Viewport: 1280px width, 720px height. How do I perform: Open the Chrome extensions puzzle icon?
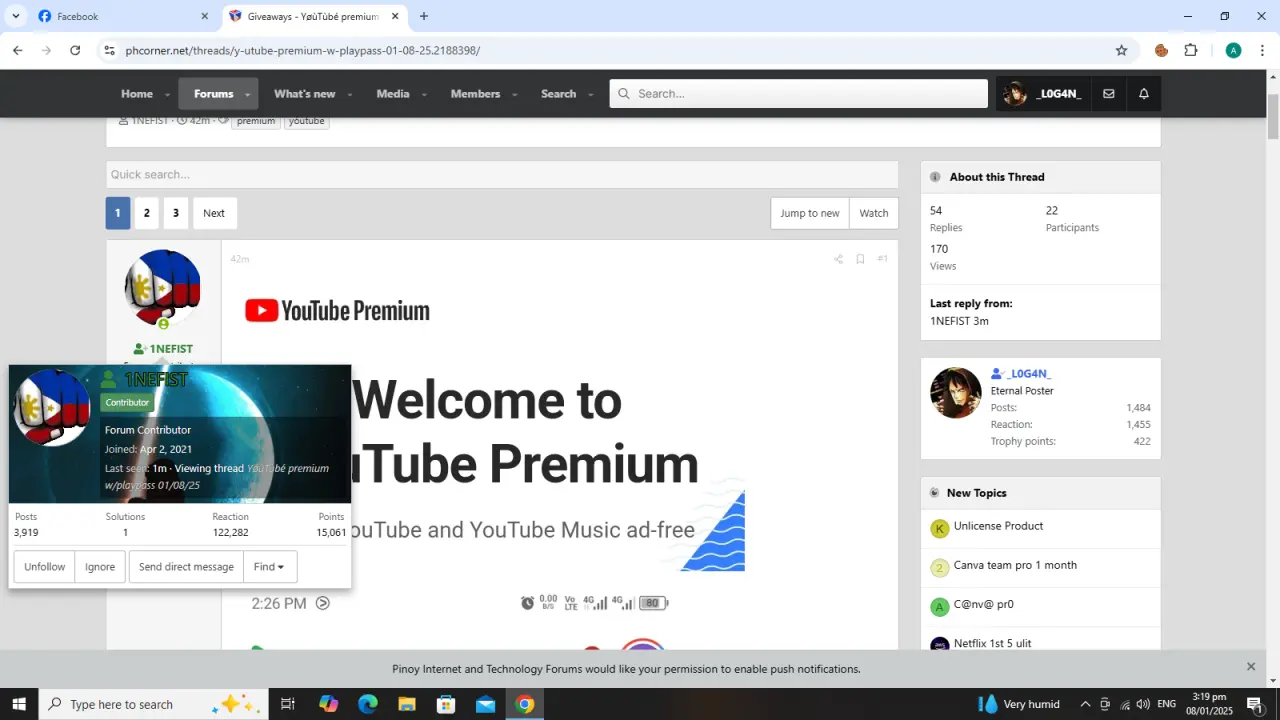[x=1191, y=50]
